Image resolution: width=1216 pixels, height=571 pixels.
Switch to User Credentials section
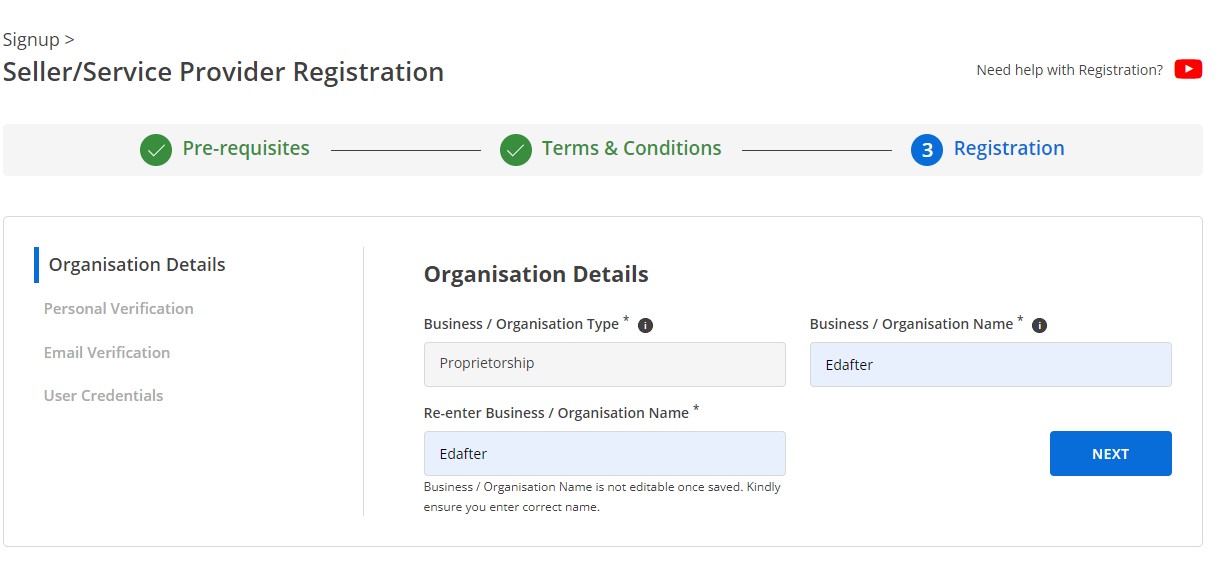tap(103, 396)
